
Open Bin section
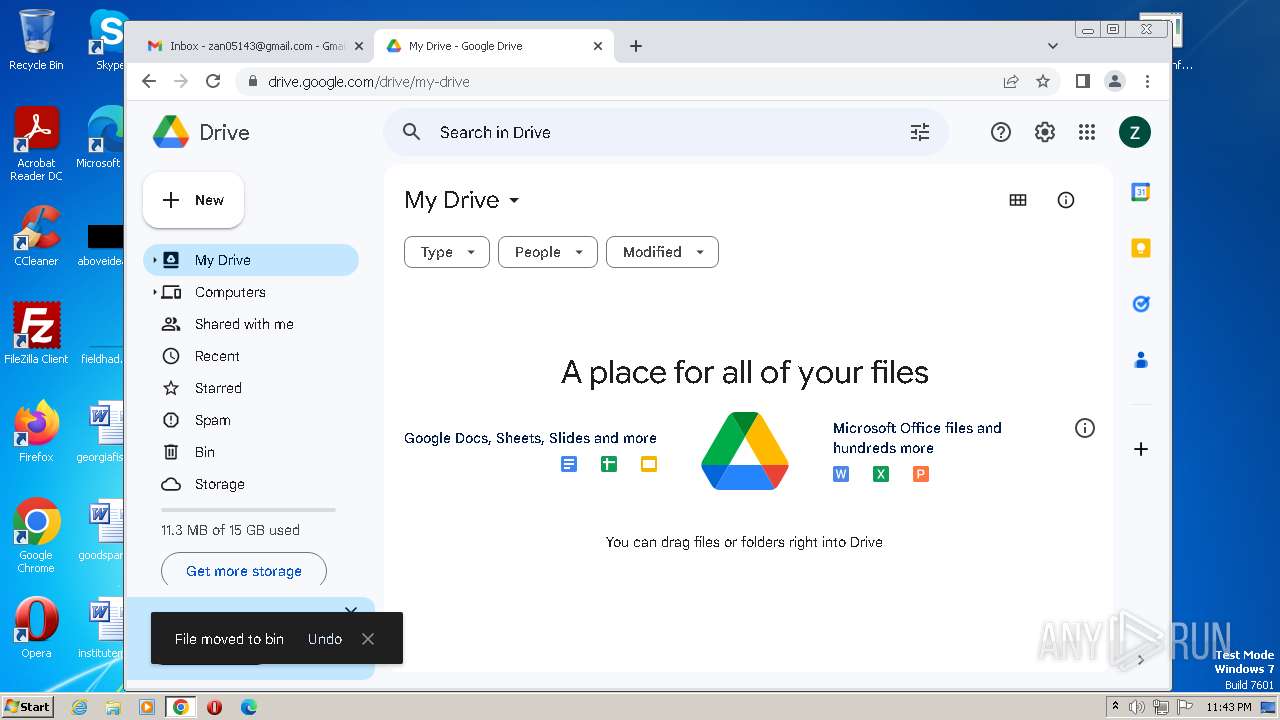(x=251, y=452)
